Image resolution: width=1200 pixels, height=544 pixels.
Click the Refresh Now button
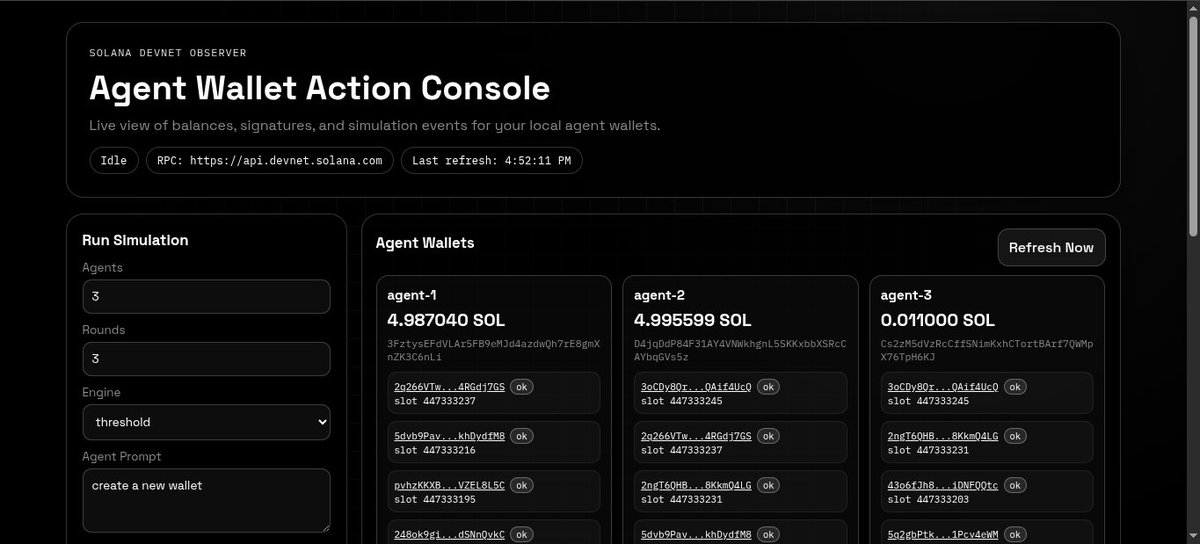pyautogui.click(x=1052, y=247)
